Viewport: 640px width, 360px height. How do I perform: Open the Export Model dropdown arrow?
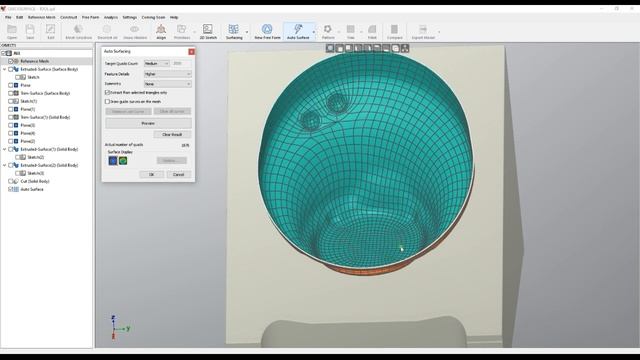(x=439, y=32)
